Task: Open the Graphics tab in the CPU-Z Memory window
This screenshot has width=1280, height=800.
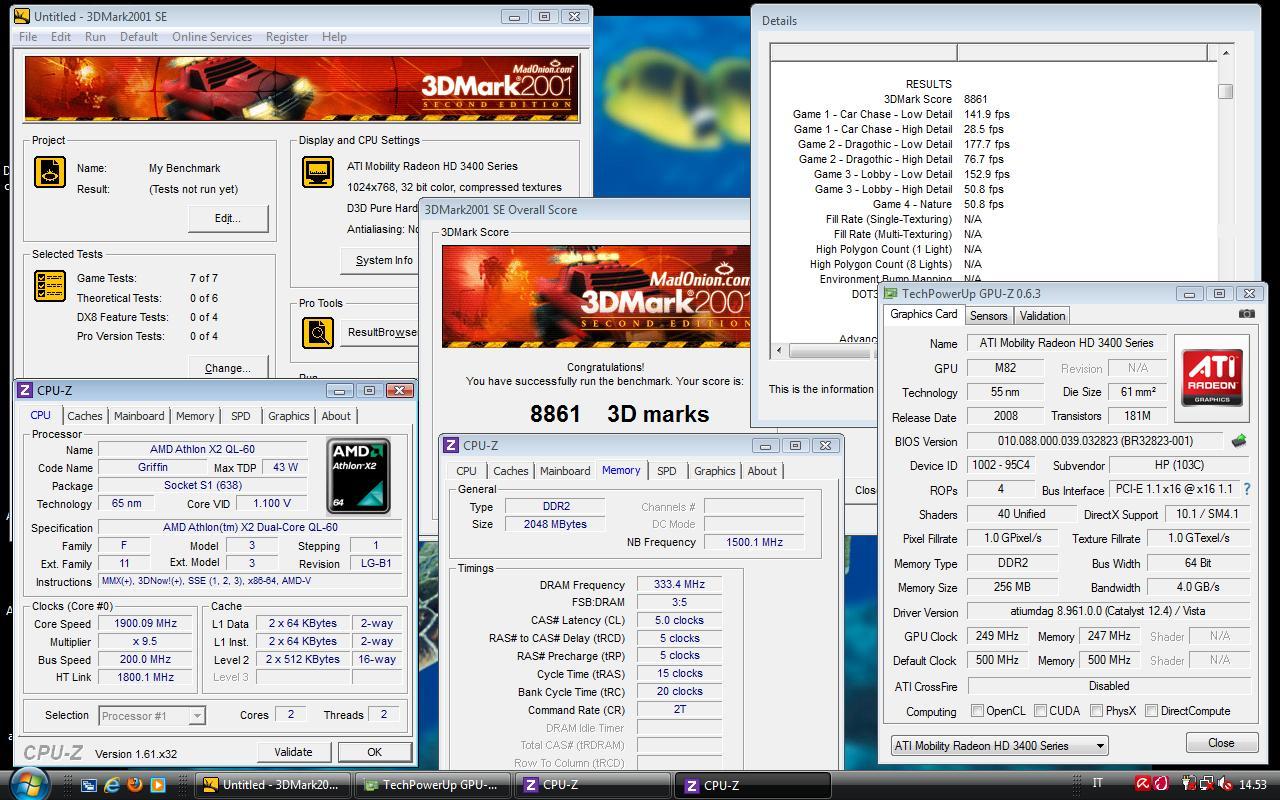Action: click(714, 471)
